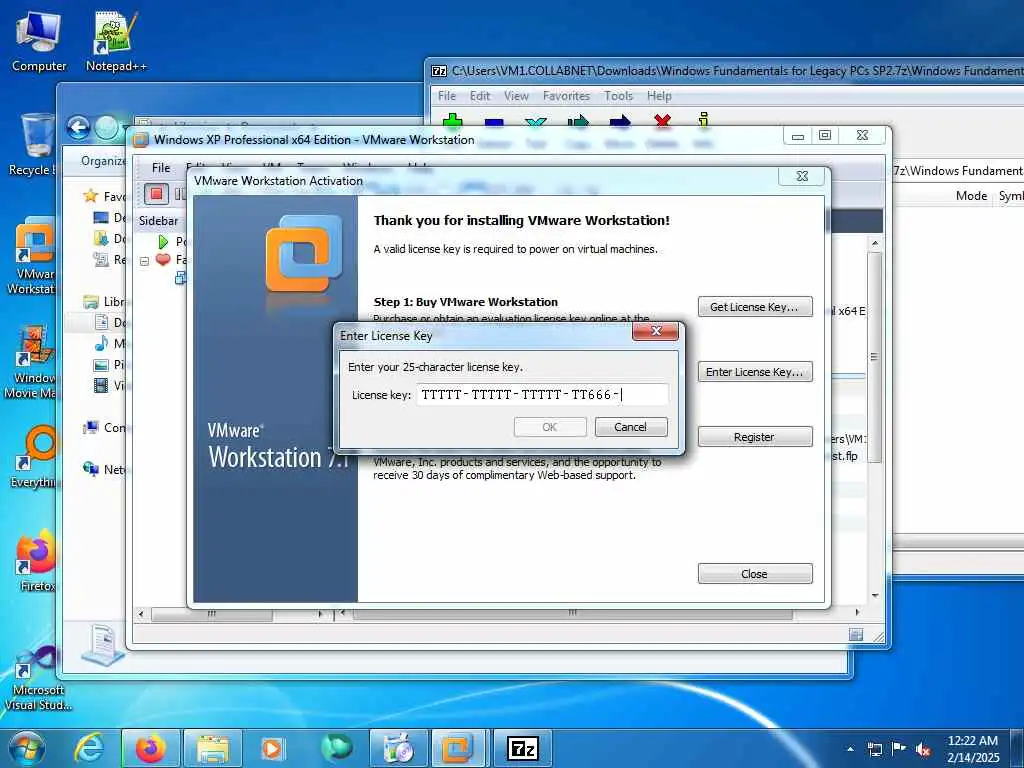Click the taskbar clock showing 12:22 AM
This screenshot has width=1024, height=768.
(973, 748)
